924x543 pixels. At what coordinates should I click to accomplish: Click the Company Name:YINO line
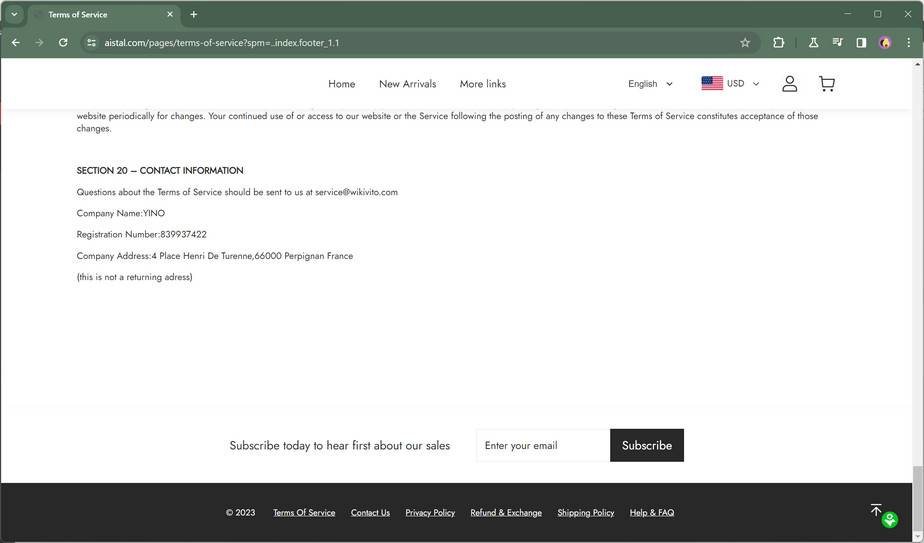click(121, 213)
